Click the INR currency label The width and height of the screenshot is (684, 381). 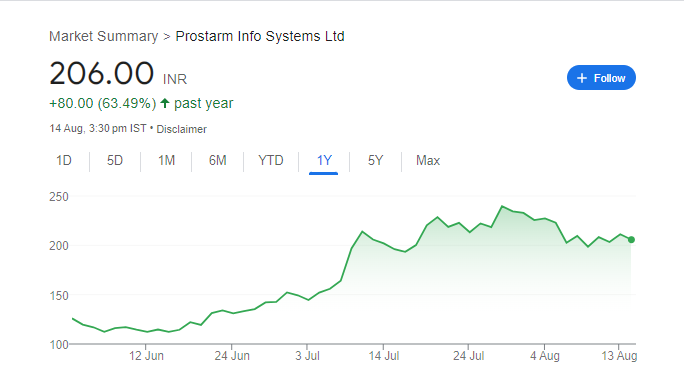tap(174, 79)
